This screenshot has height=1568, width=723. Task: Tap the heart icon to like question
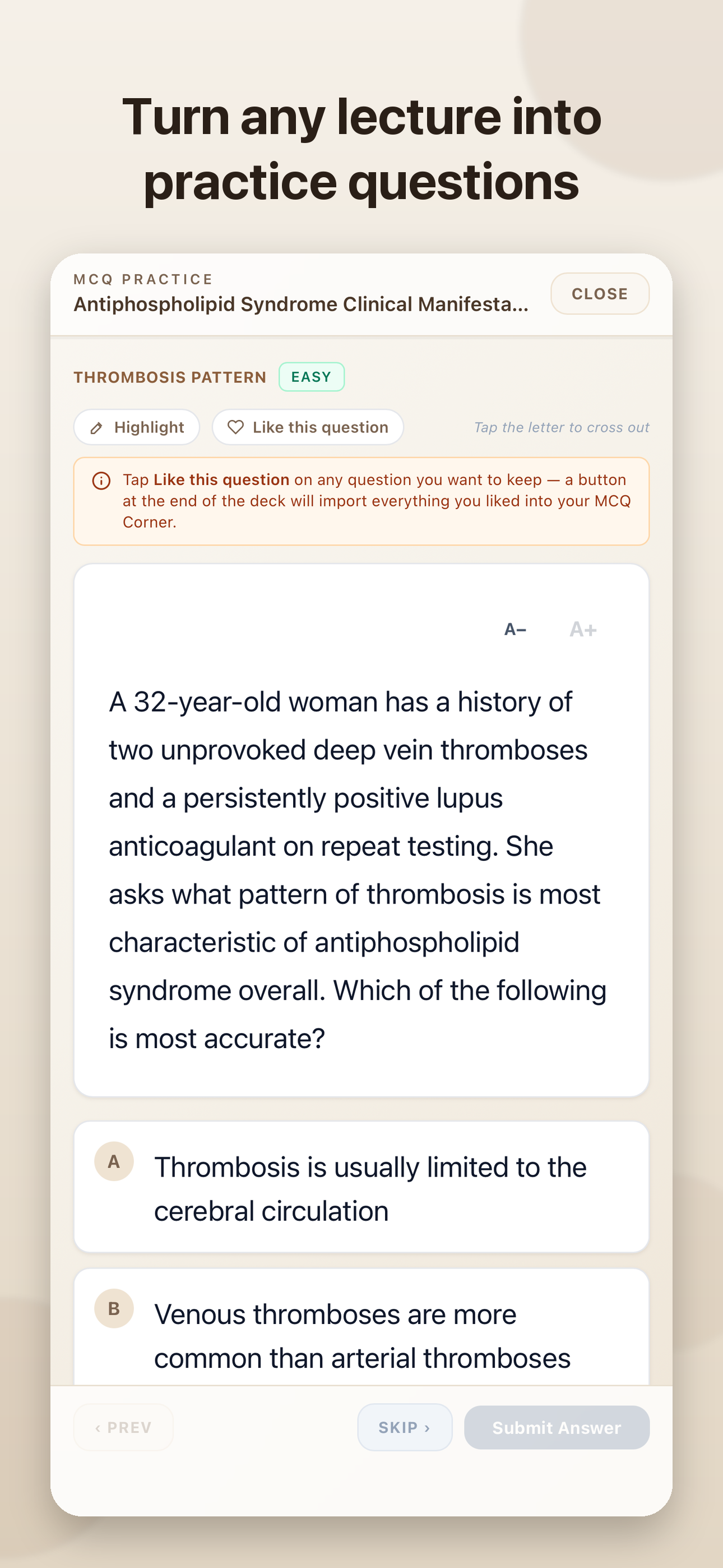pos(235,427)
